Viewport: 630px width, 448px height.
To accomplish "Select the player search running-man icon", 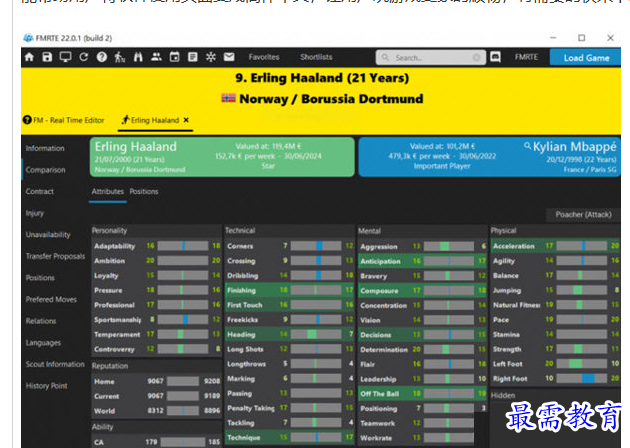I will coord(120,57).
